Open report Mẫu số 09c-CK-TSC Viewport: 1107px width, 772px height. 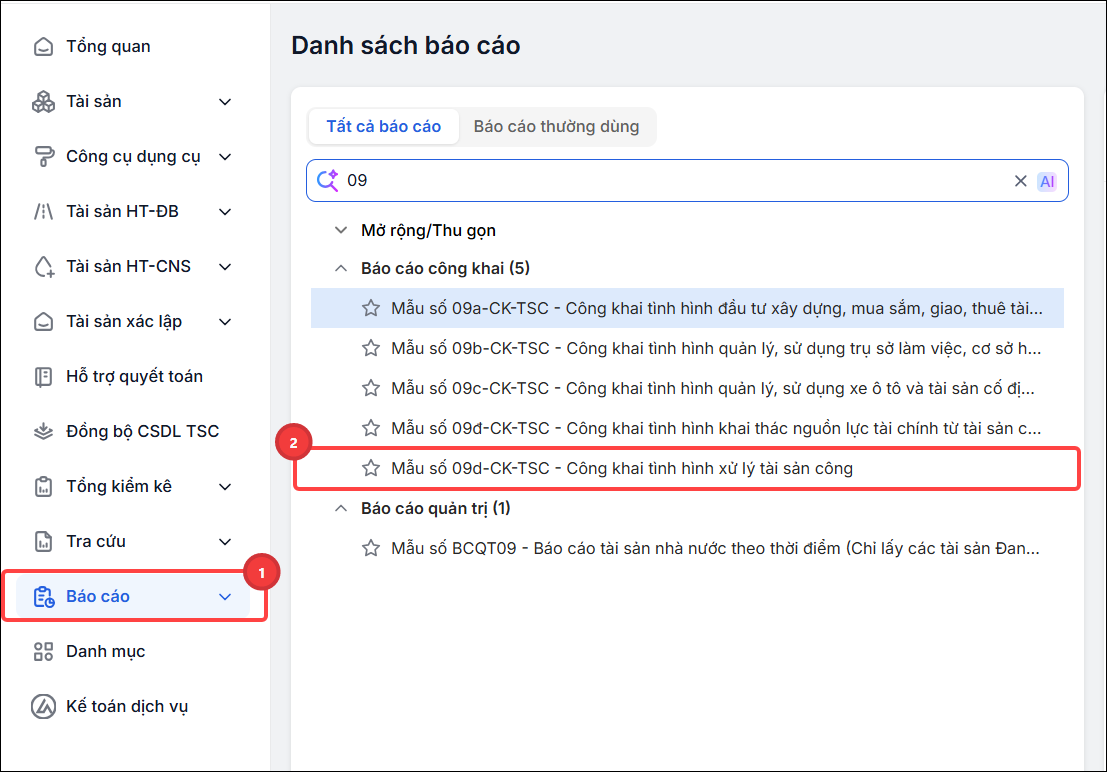687,388
